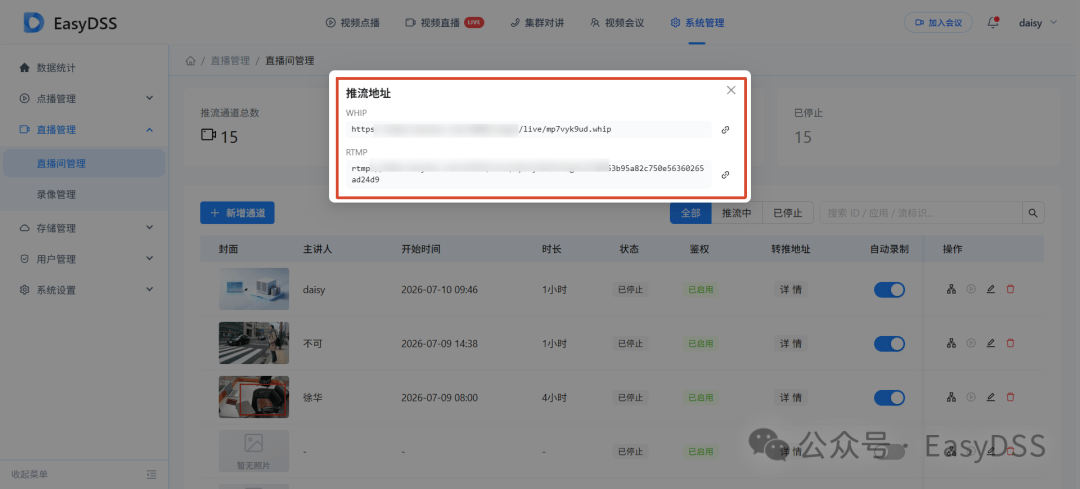Image resolution: width=1080 pixels, height=489 pixels.
Task: Click the 已停止 status in 徐华 row
Action: [x=630, y=397]
